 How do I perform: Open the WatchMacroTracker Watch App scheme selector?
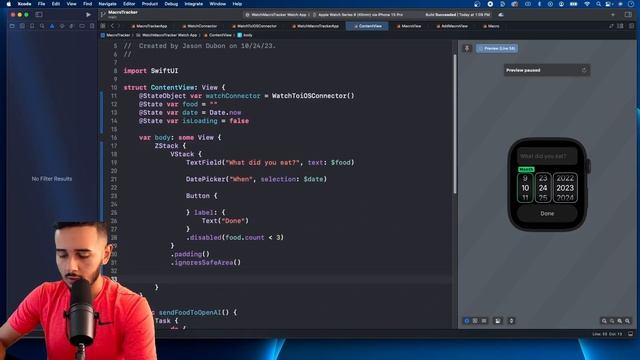click(x=276, y=15)
